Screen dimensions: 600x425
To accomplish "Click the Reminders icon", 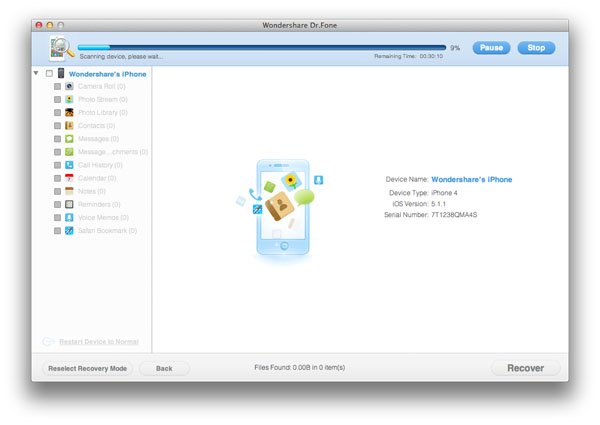I will click(69, 204).
